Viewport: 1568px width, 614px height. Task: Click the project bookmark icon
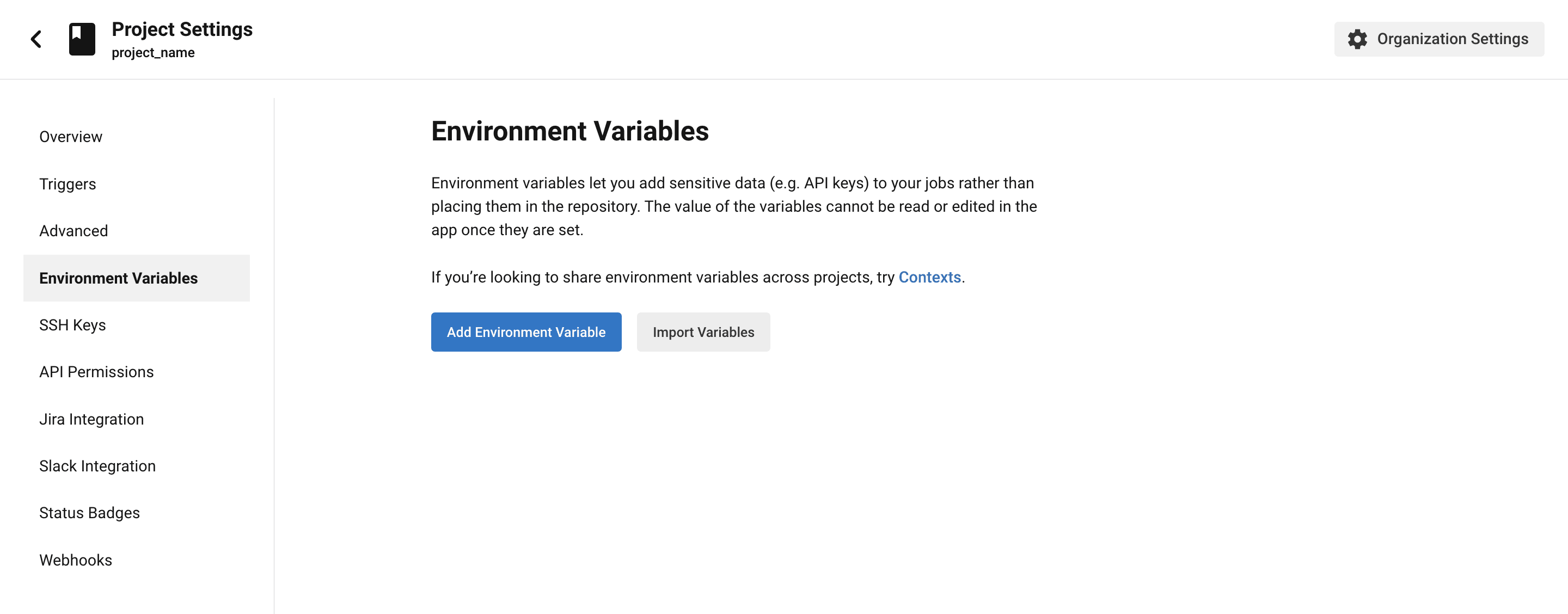pyautogui.click(x=81, y=39)
